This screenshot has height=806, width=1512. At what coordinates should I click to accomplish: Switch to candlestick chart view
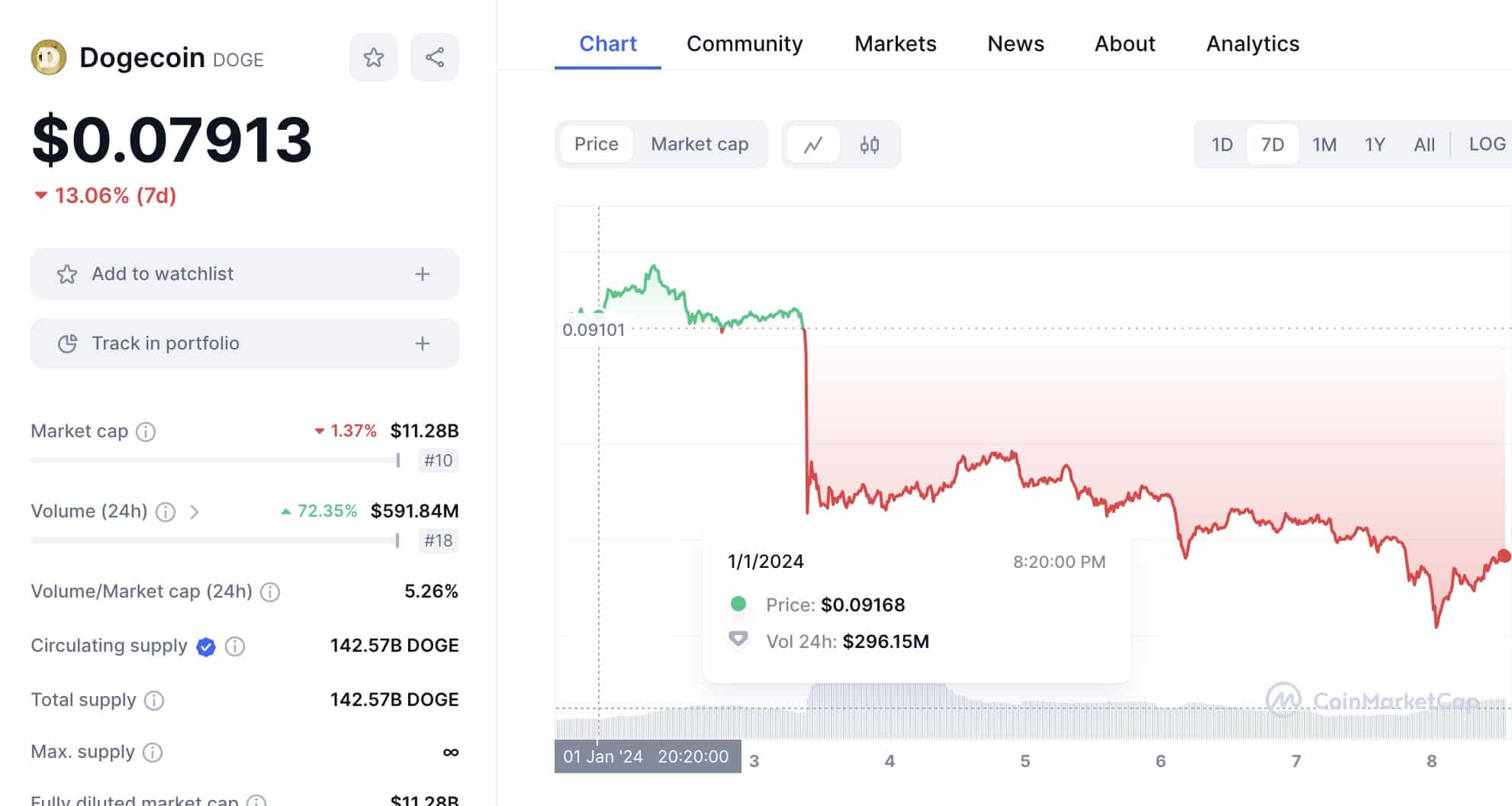(x=870, y=144)
